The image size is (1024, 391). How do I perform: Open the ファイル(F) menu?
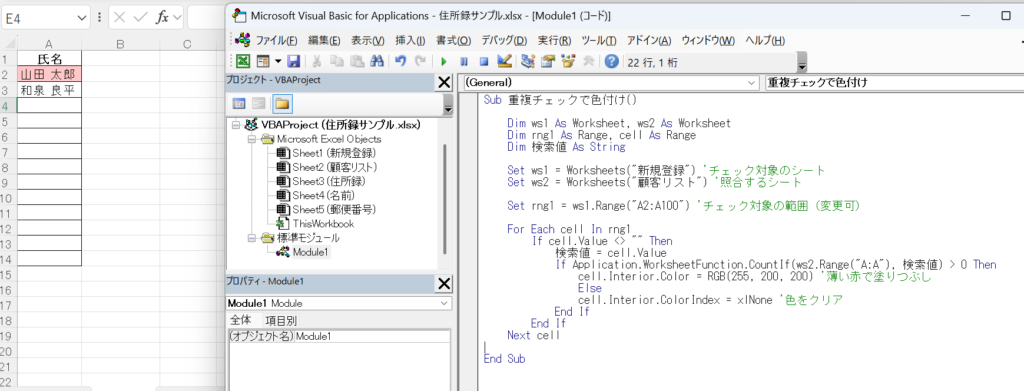pyautogui.click(x=276, y=40)
